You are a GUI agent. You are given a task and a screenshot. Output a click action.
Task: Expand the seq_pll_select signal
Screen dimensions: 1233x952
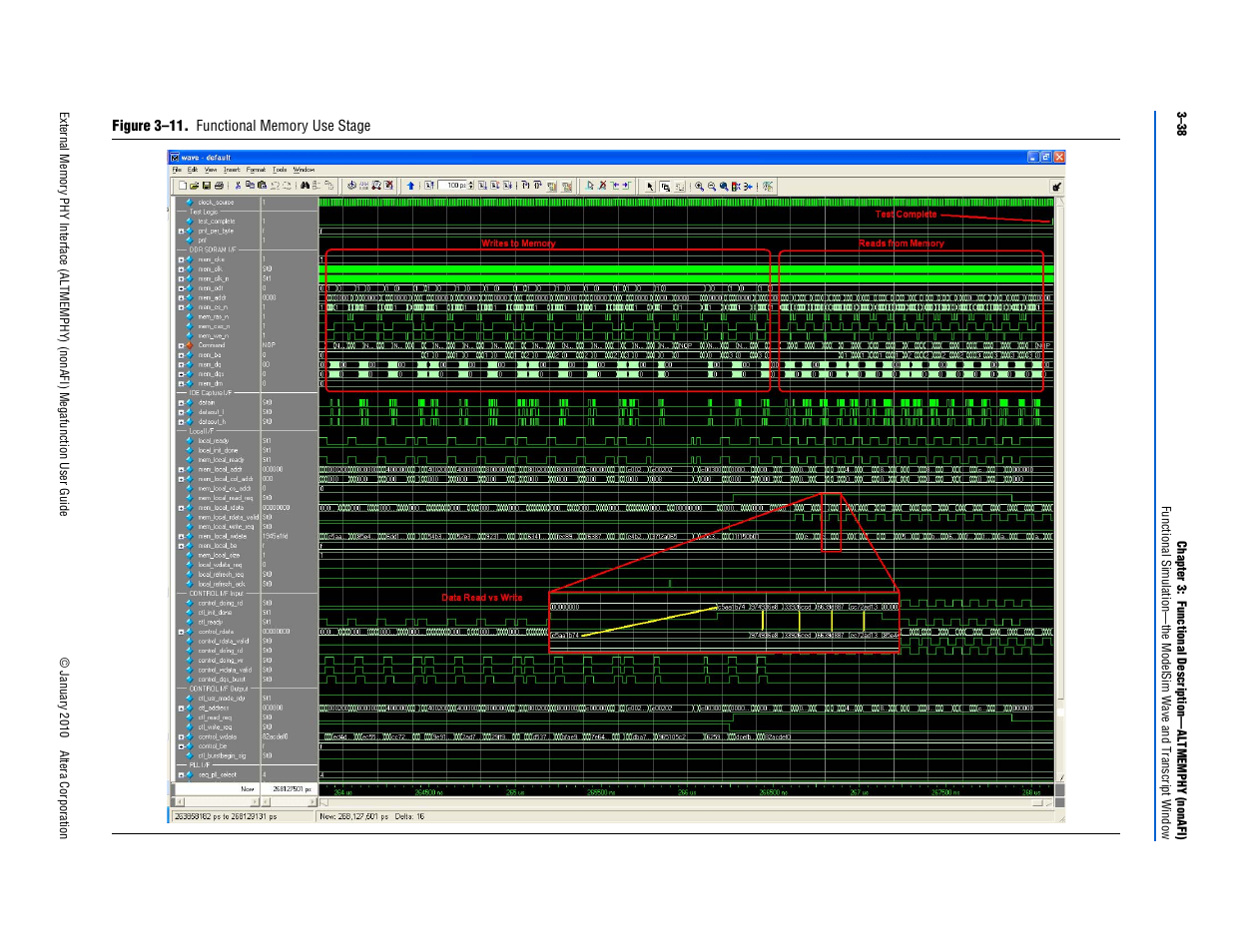tap(182, 774)
